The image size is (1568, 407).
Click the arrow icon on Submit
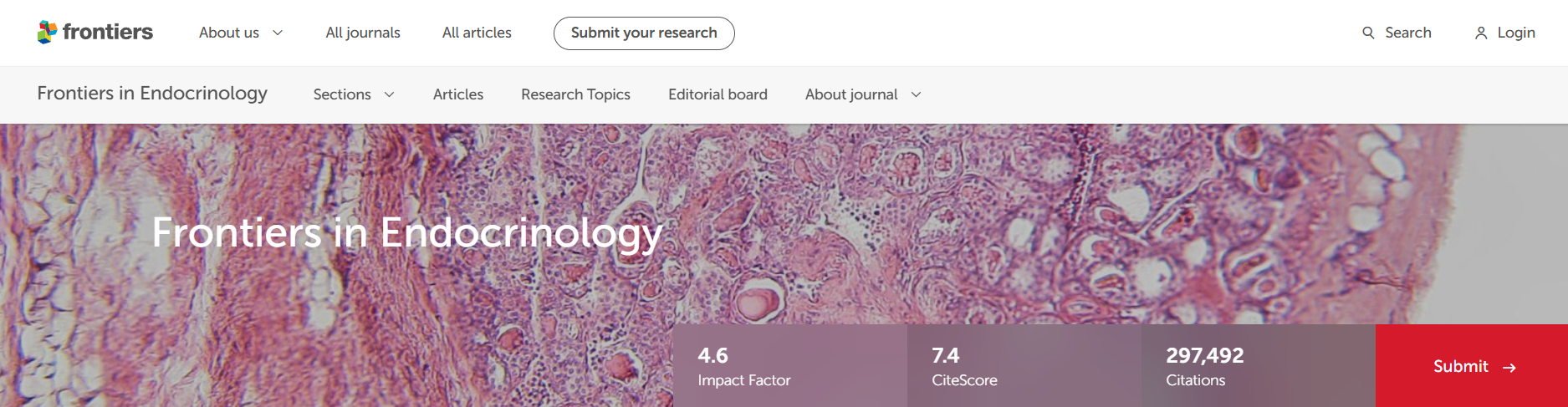[1509, 368]
